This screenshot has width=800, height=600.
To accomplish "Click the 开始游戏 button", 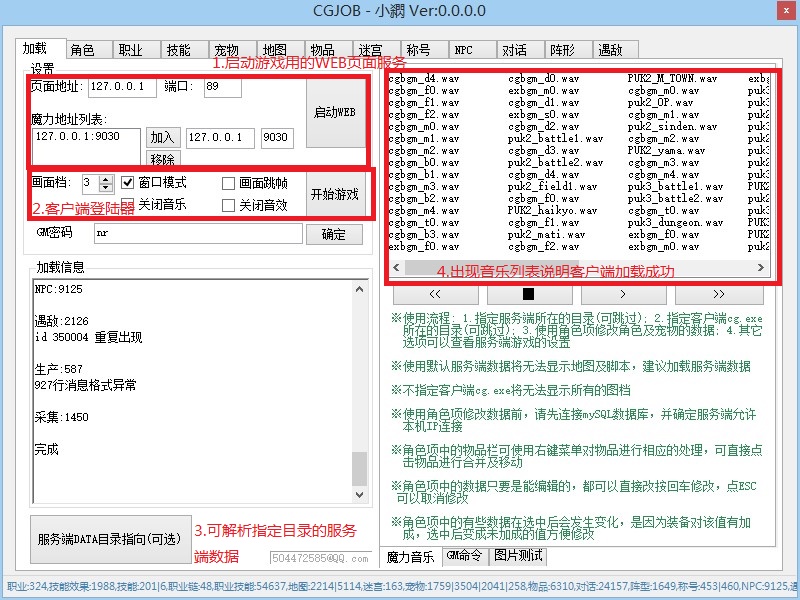I will click(334, 195).
